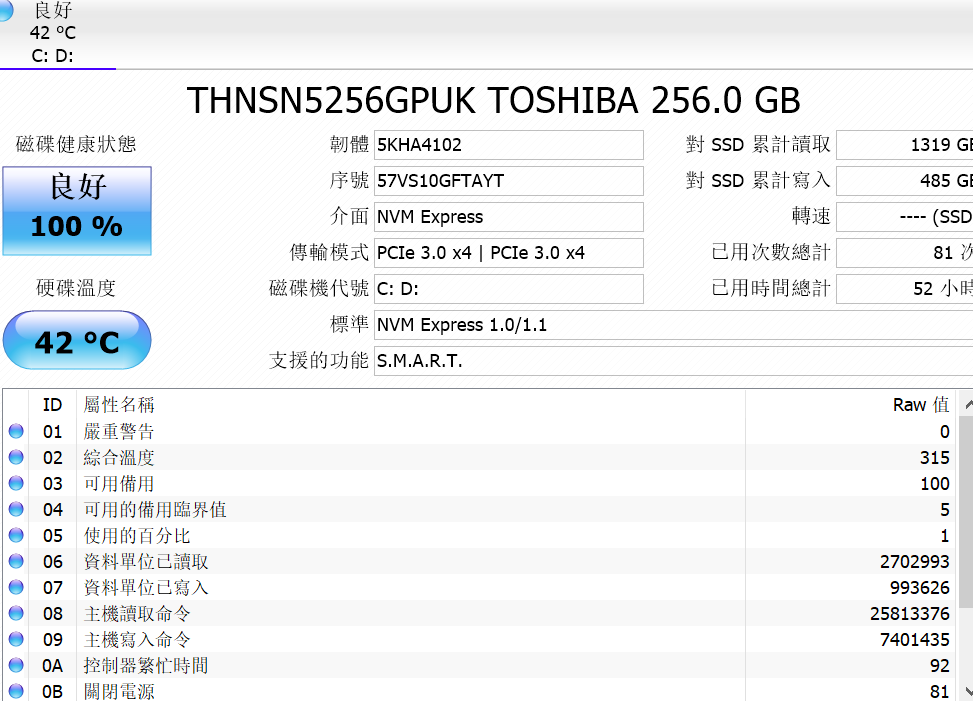
Task: Click the blue status dot for attribute 05
Action: [x=16, y=535]
